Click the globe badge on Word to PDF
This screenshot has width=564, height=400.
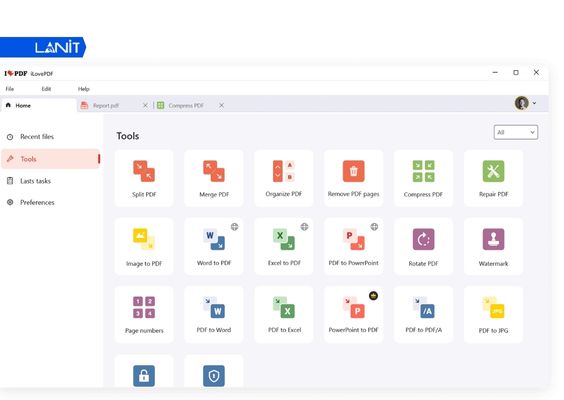[235, 227]
